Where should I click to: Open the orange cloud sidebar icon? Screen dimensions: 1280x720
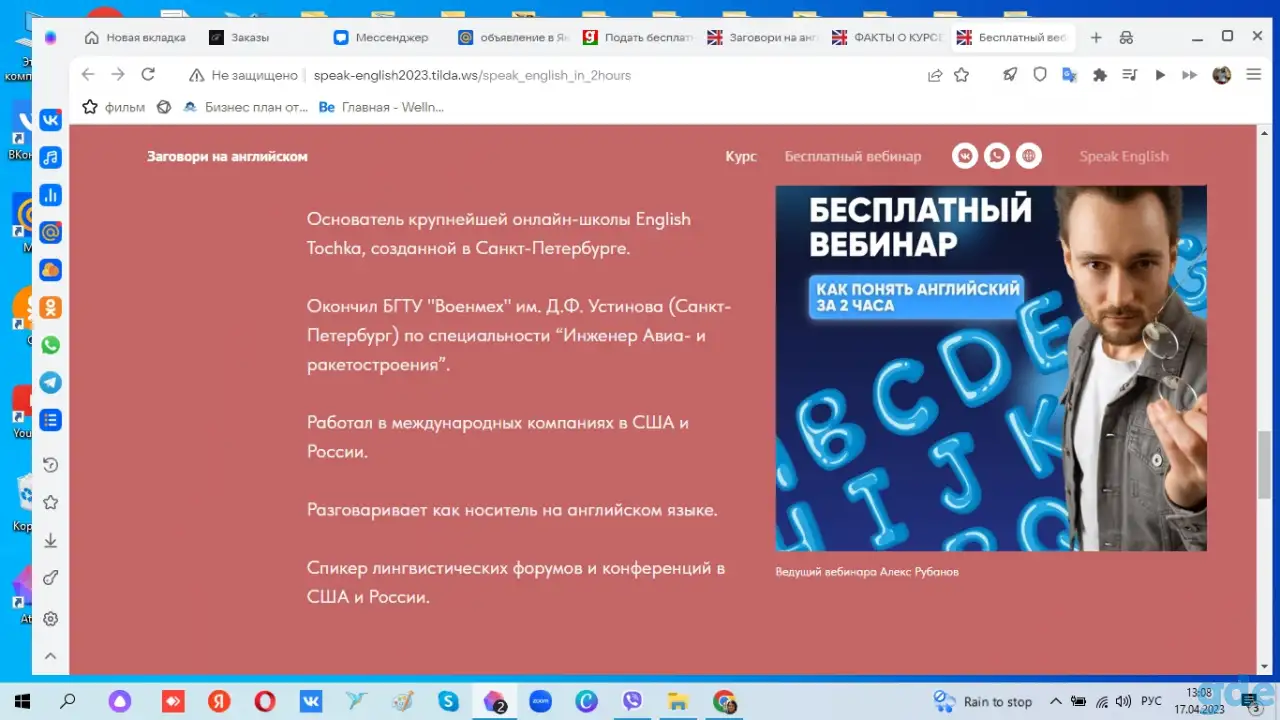(50, 270)
